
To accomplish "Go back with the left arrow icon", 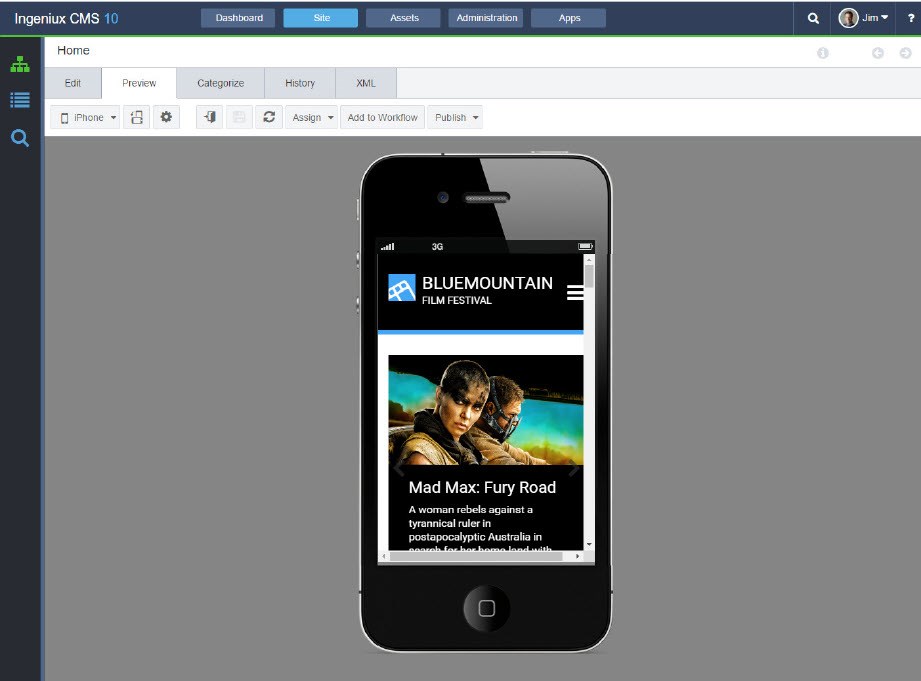I will tap(878, 53).
